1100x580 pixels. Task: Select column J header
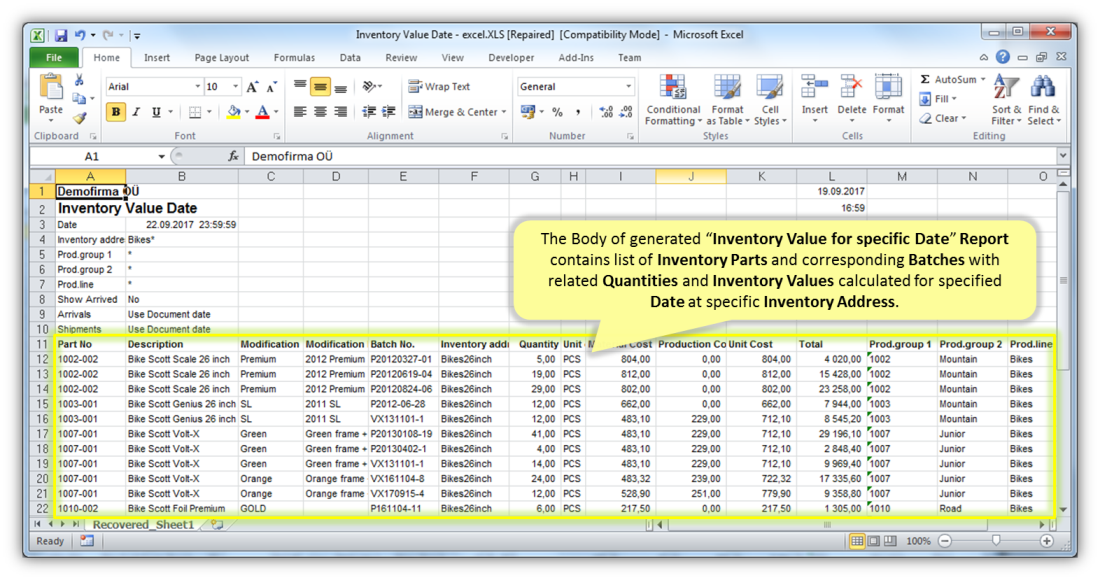click(x=691, y=177)
